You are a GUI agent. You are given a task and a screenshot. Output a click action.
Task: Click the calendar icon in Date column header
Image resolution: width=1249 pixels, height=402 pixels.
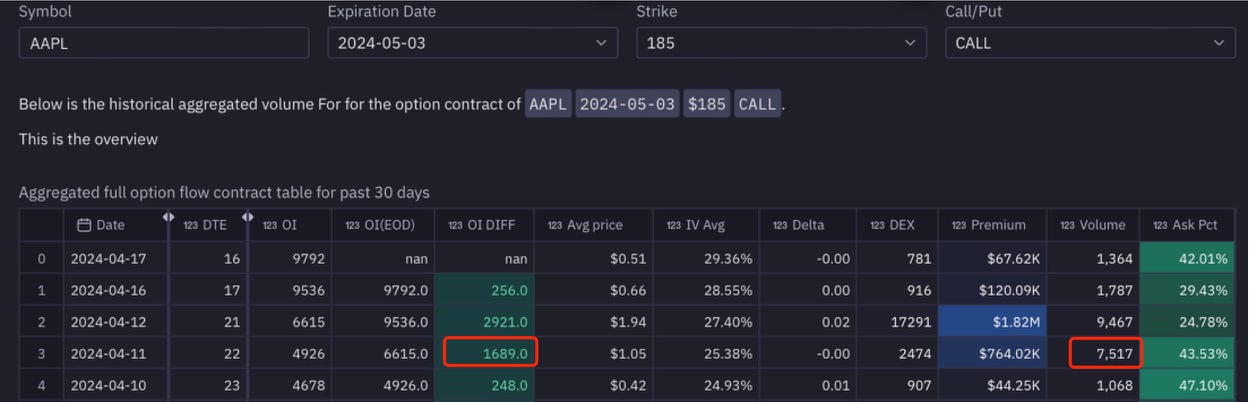[x=84, y=225]
